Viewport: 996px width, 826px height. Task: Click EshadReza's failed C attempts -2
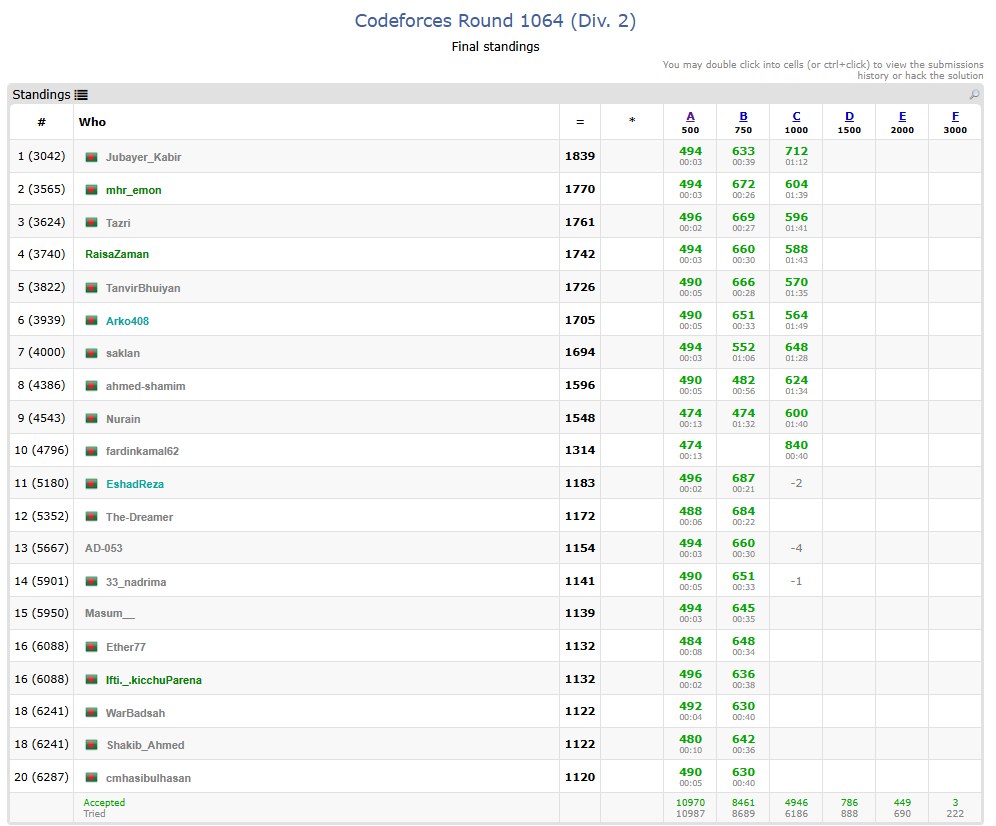(x=796, y=484)
